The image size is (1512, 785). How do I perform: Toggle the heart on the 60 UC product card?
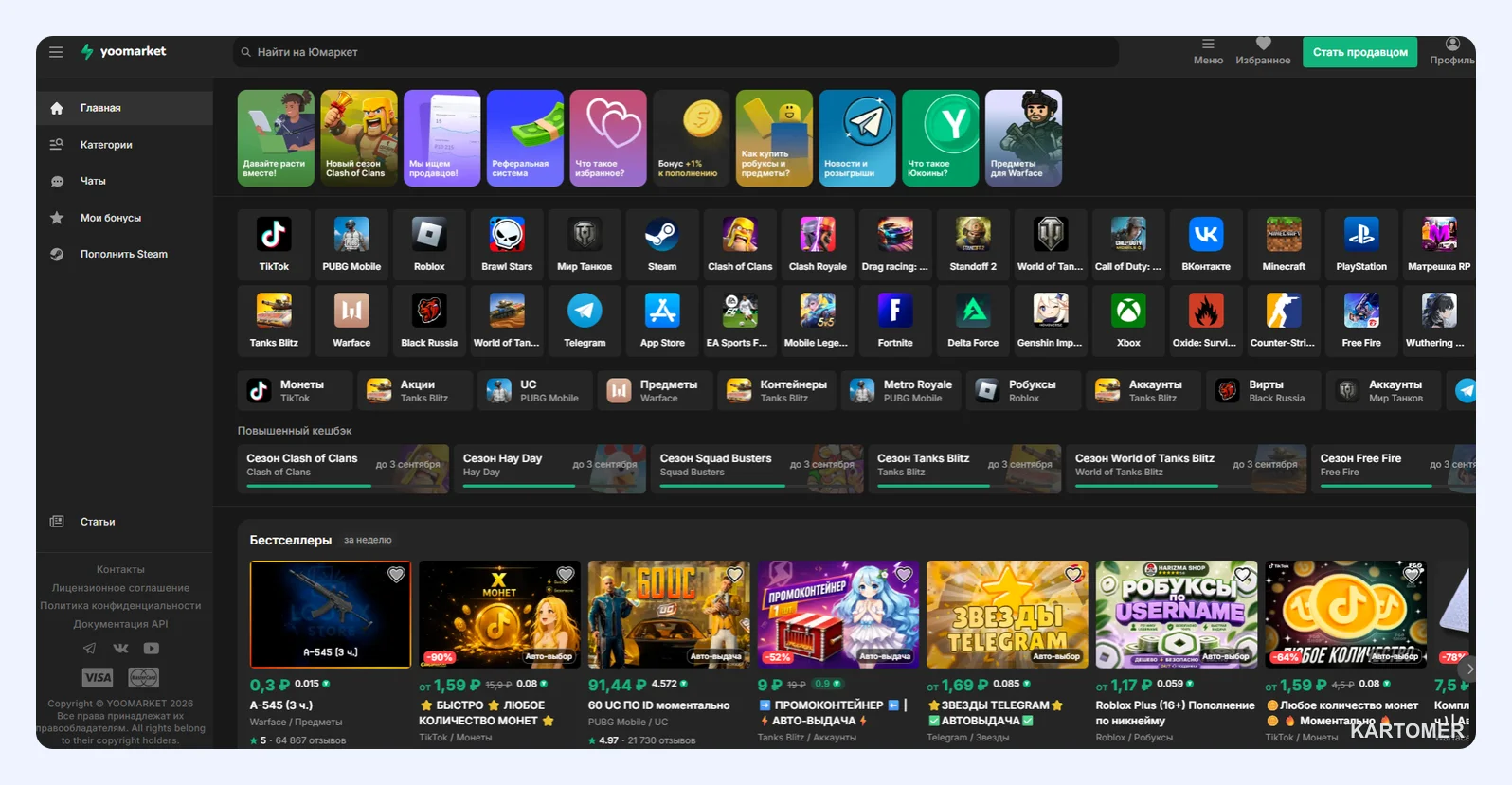coord(734,574)
